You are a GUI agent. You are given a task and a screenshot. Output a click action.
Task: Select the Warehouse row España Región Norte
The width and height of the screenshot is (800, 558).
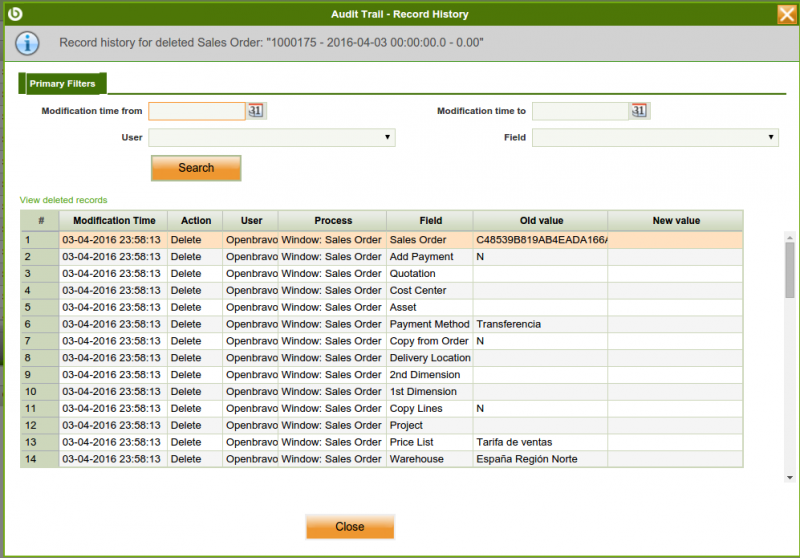point(430,459)
